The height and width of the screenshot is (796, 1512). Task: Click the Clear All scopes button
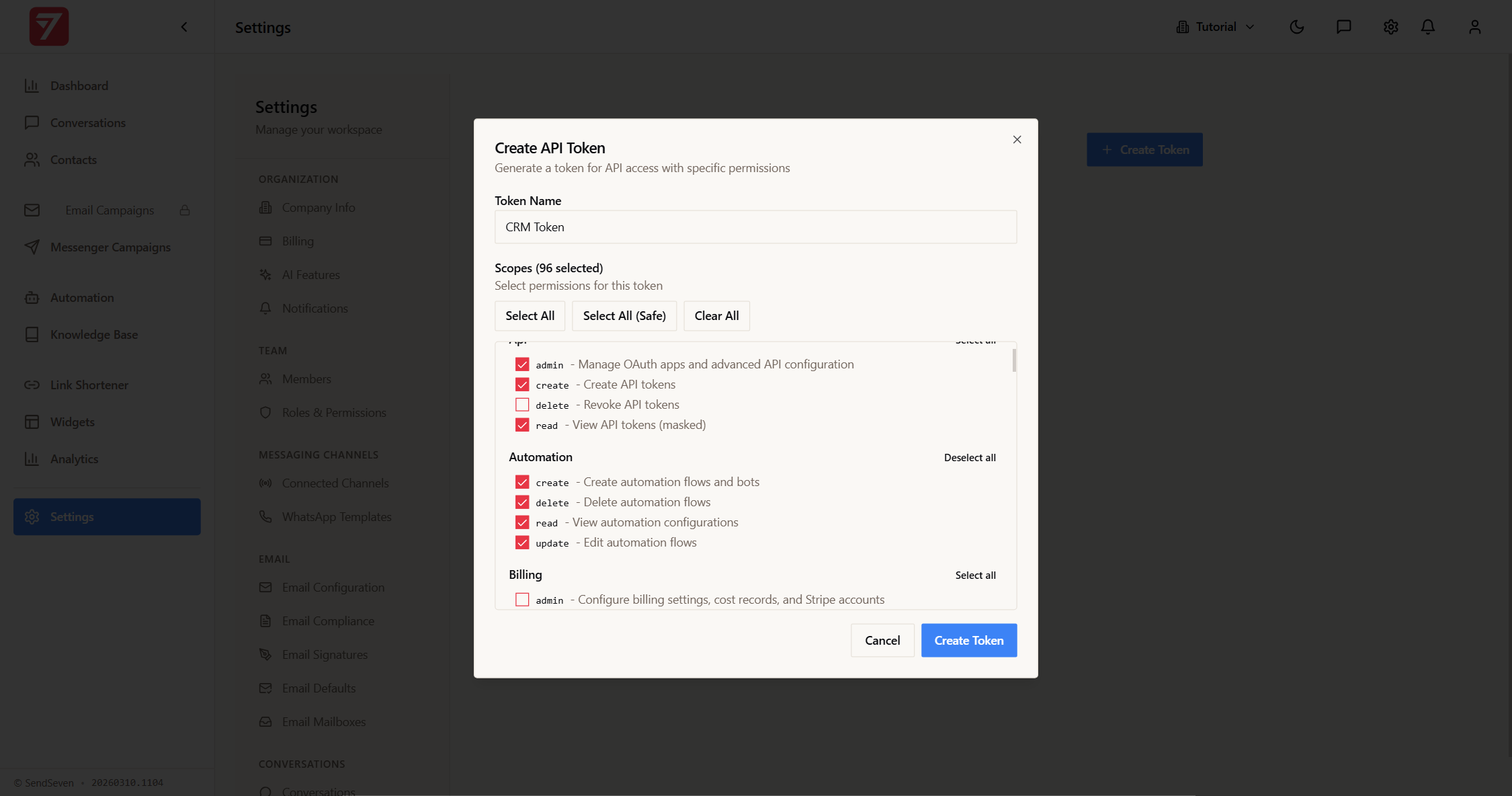tap(716, 316)
